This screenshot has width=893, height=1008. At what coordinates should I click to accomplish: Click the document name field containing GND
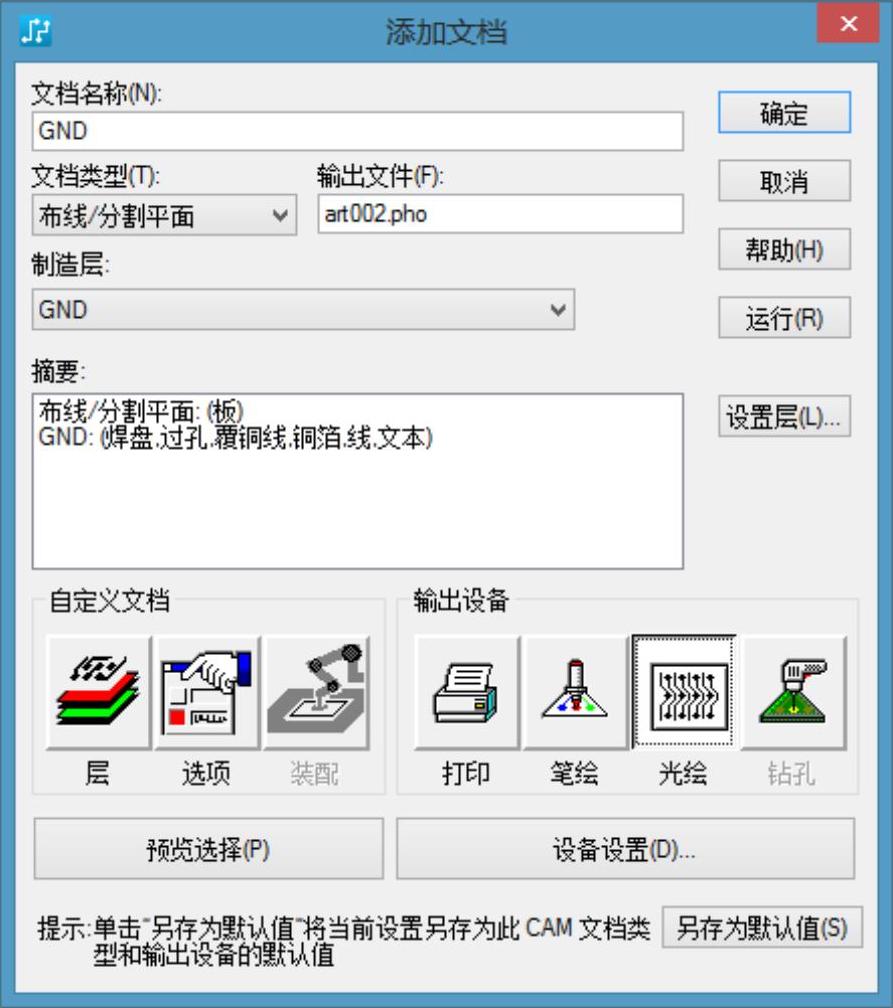click(357, 131)
